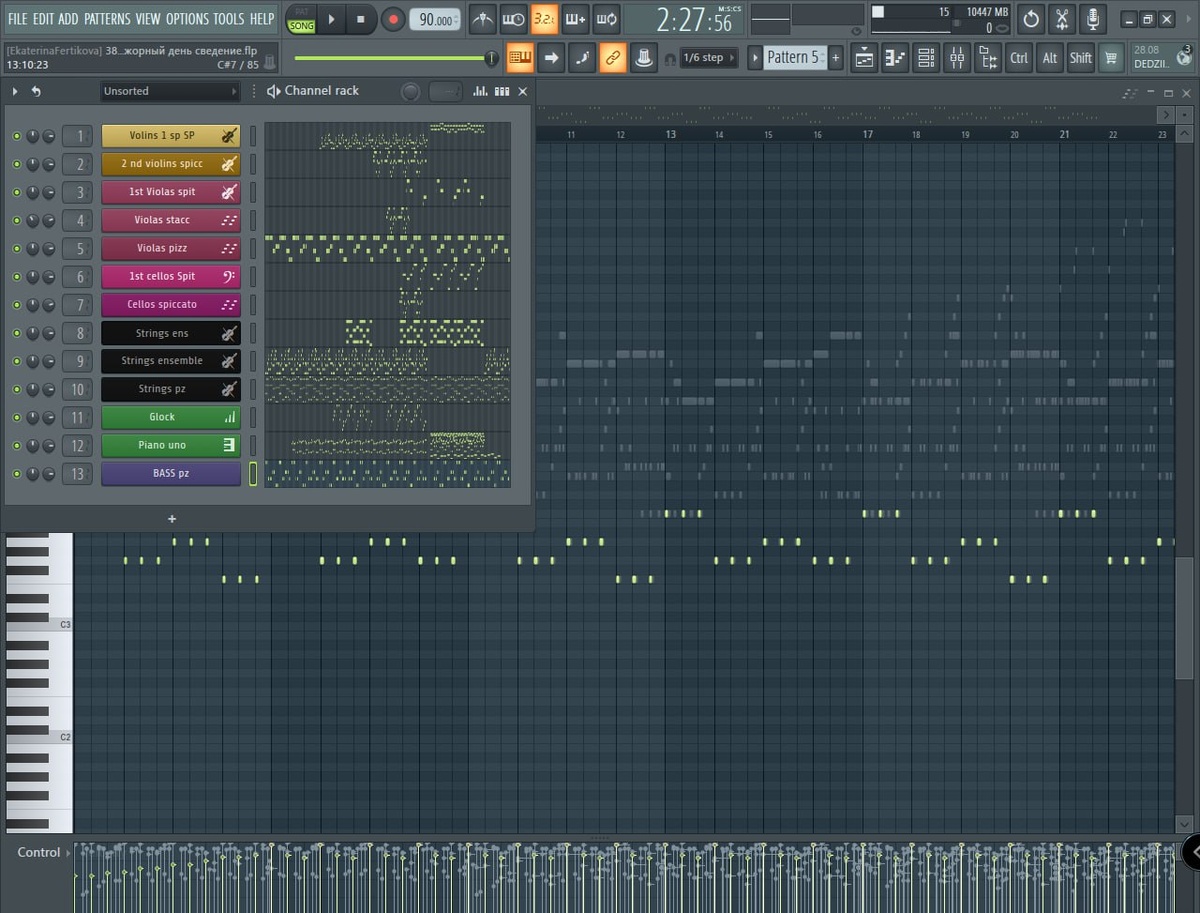Open the OPTIONS menu
Screen dimensions: 1200x913
[x=187, y=19]
